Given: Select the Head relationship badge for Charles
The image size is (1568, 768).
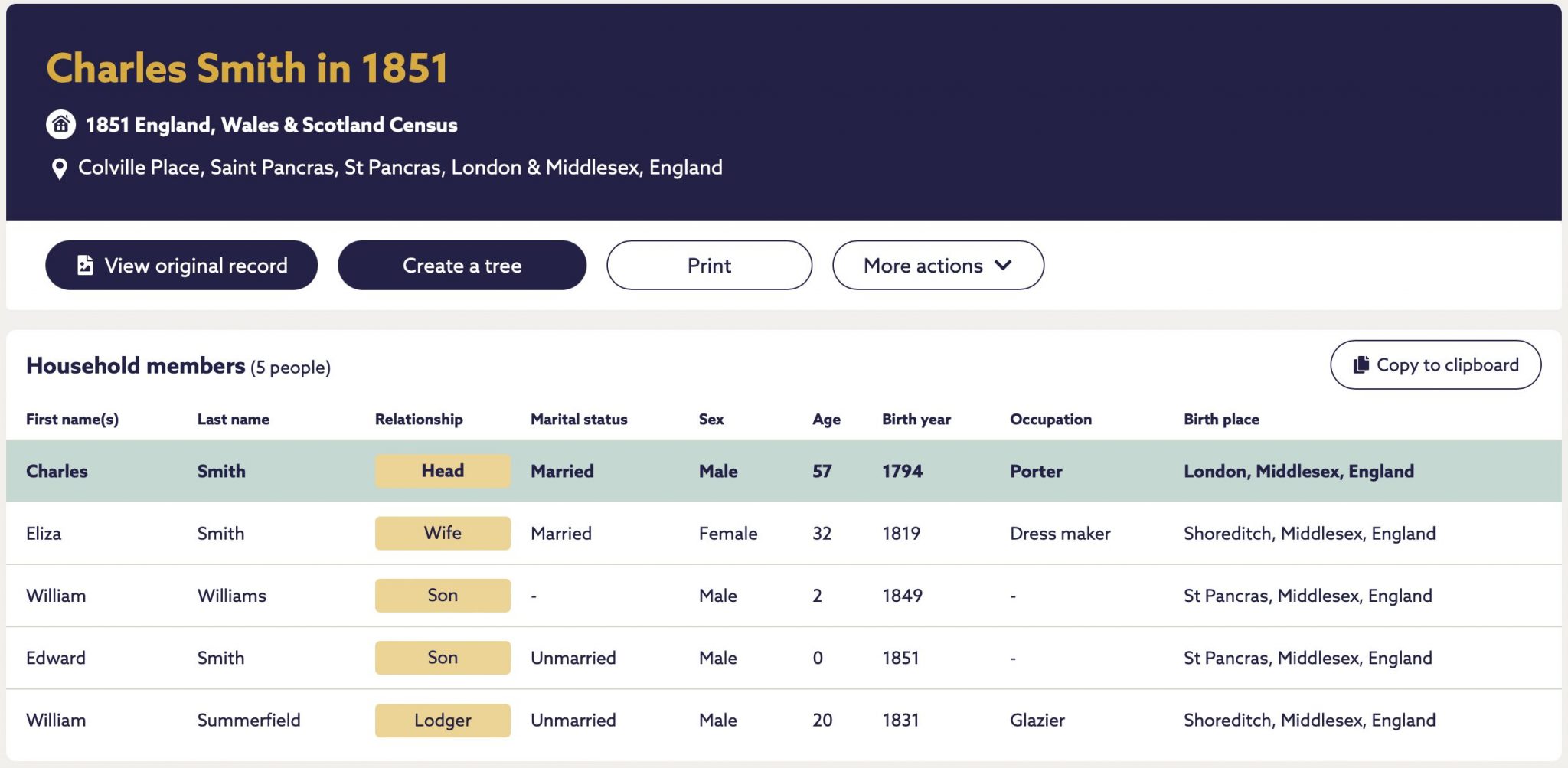Looking at the screenshot, I should [443, 471].
